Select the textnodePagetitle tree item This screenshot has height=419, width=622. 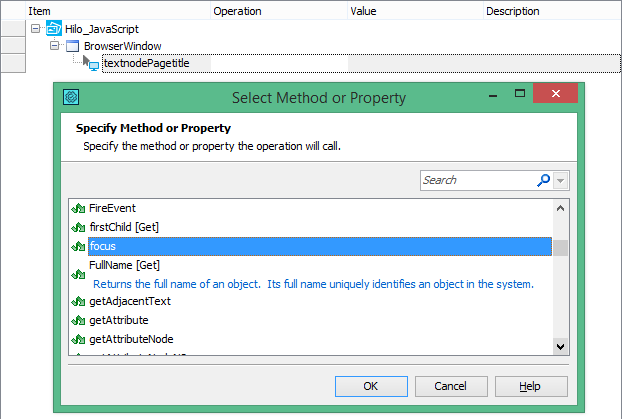click(146, 63)
